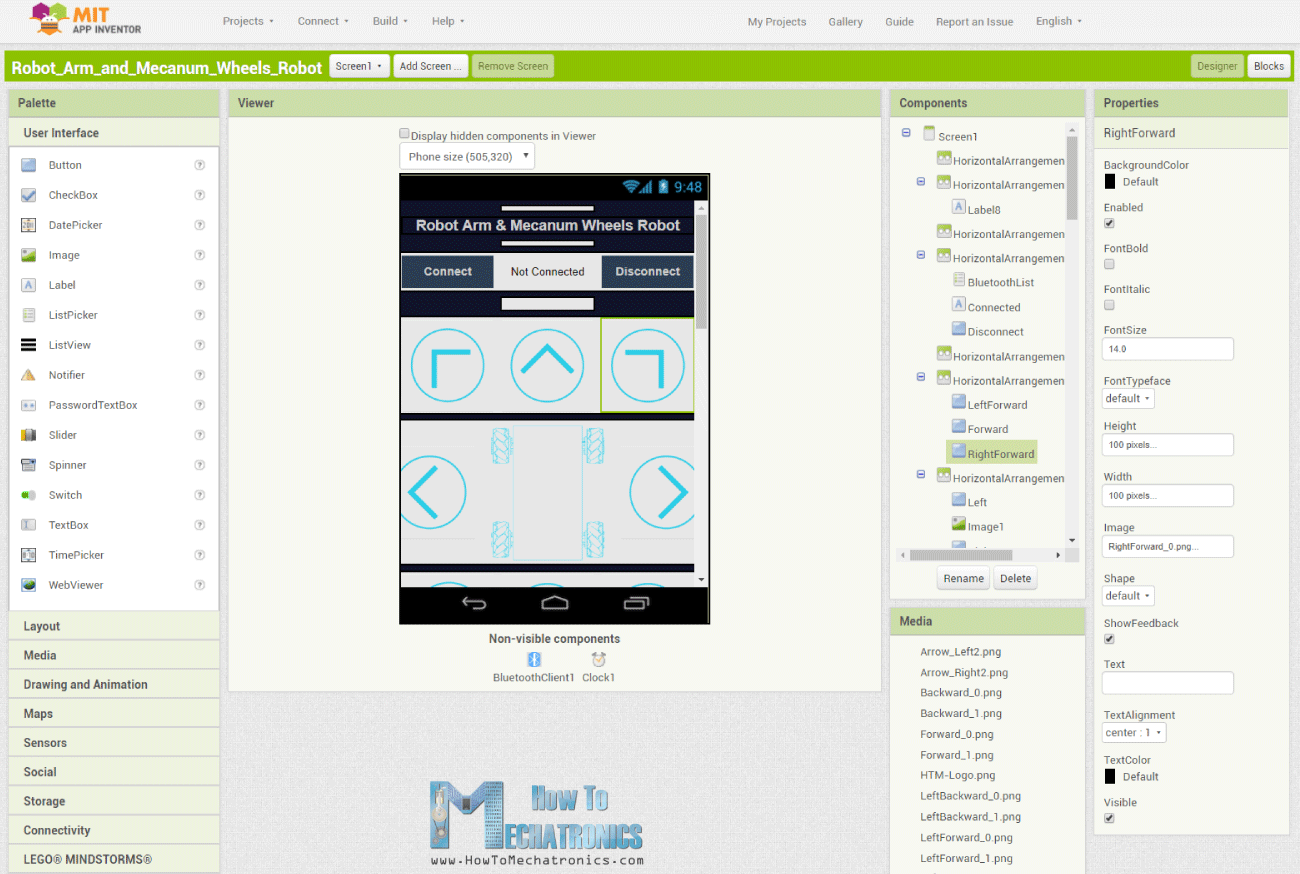Image resolution: width=1300 pixels, height=874 pixels.
Task: Select the Switch component in the Palette
Action: tap(64, 494)
